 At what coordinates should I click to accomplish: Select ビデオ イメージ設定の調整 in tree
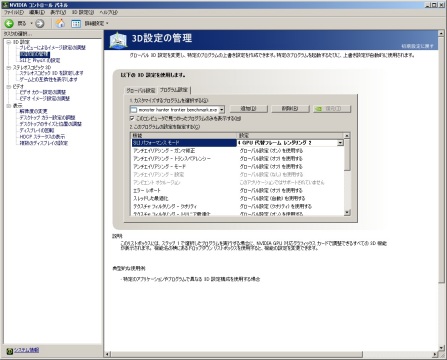click(x=44, y=98)
